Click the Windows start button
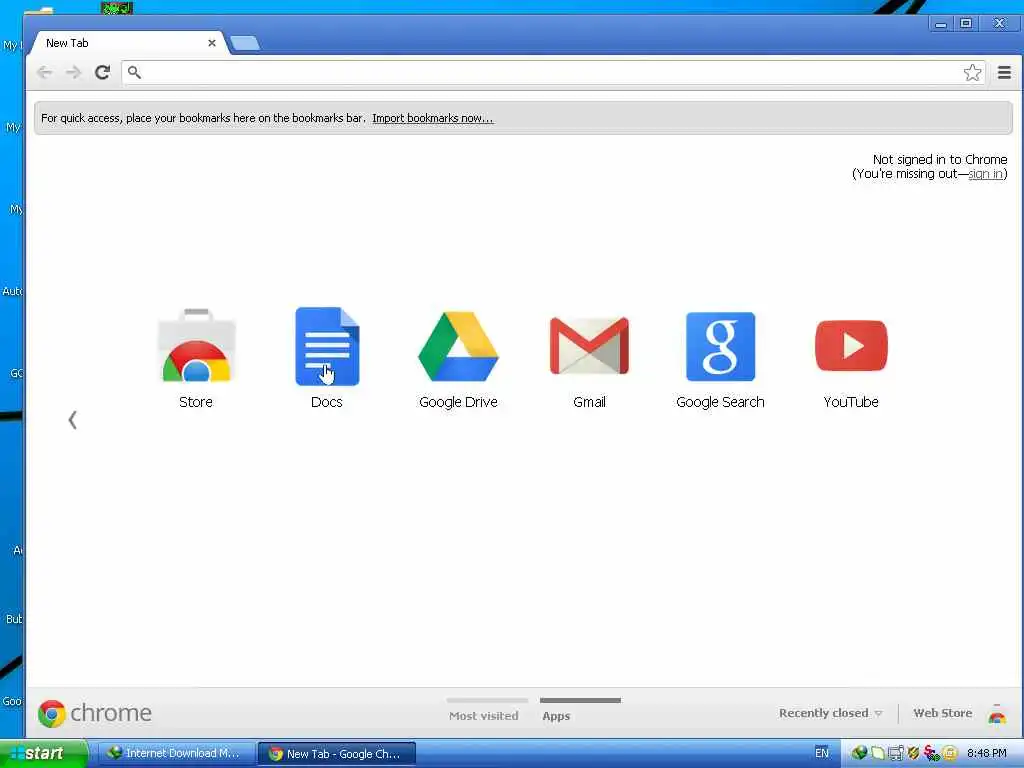 (x=42, y=754)
